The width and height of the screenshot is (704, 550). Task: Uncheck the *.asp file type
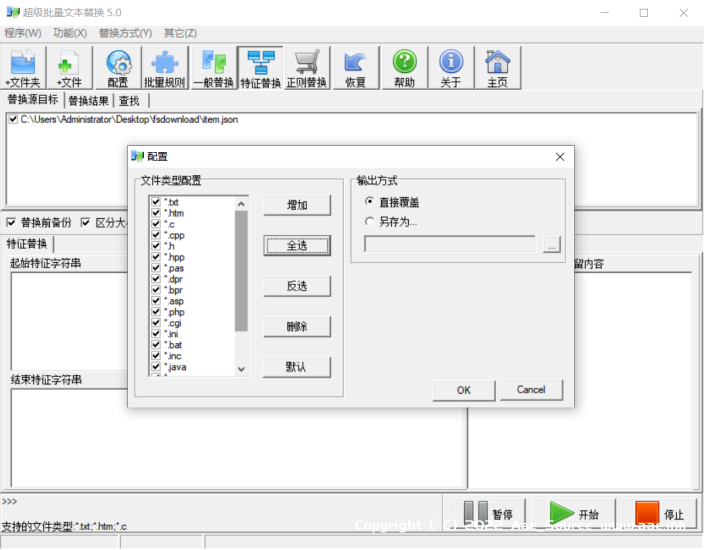pos(156,301)
